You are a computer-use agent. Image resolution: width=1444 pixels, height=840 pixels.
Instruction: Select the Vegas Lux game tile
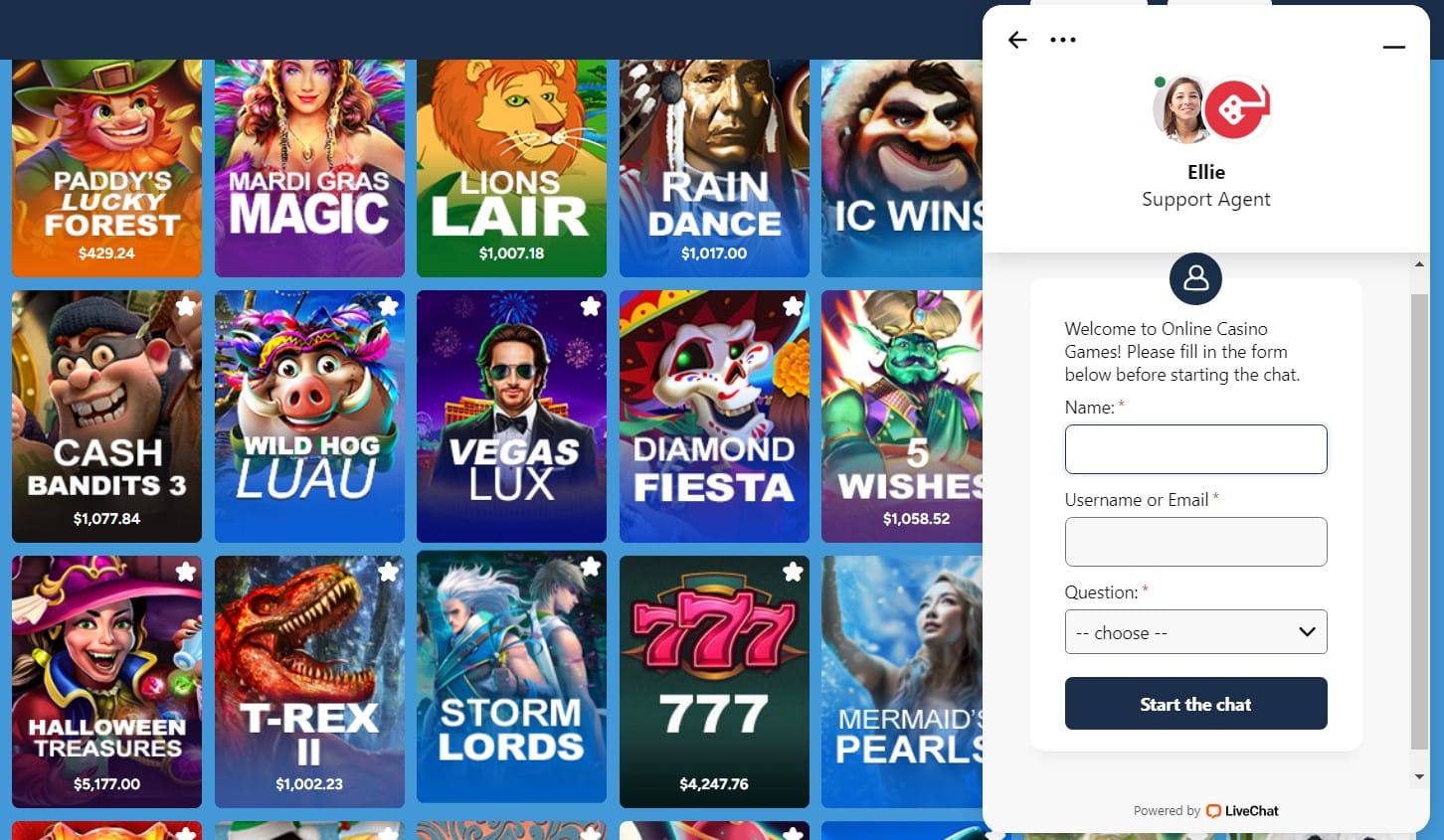click(x=511, y=417)
